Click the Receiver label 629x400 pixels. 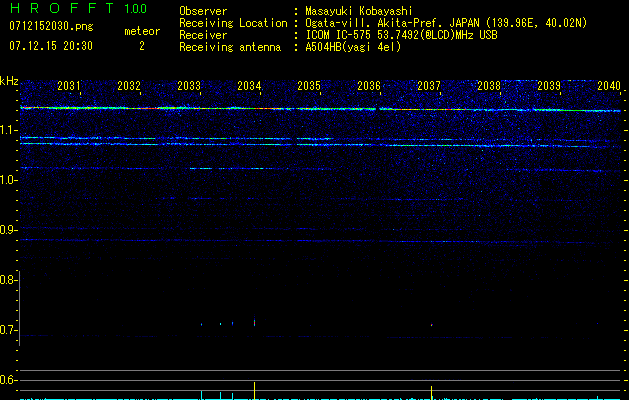click(203, 35)
